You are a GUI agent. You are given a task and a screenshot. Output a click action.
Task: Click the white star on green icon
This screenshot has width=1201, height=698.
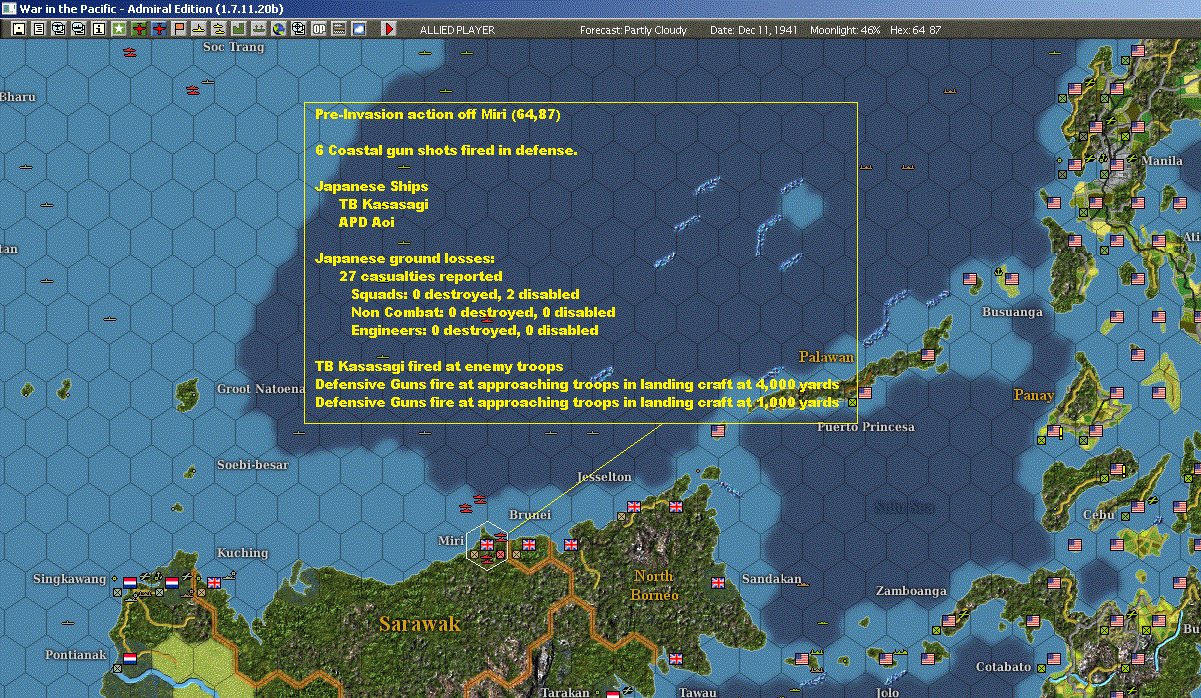[119, 29]
